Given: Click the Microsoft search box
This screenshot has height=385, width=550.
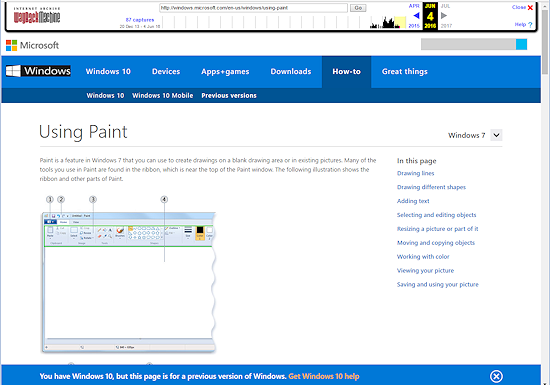Looking at the screenshot, I should [x=468, y=45].
